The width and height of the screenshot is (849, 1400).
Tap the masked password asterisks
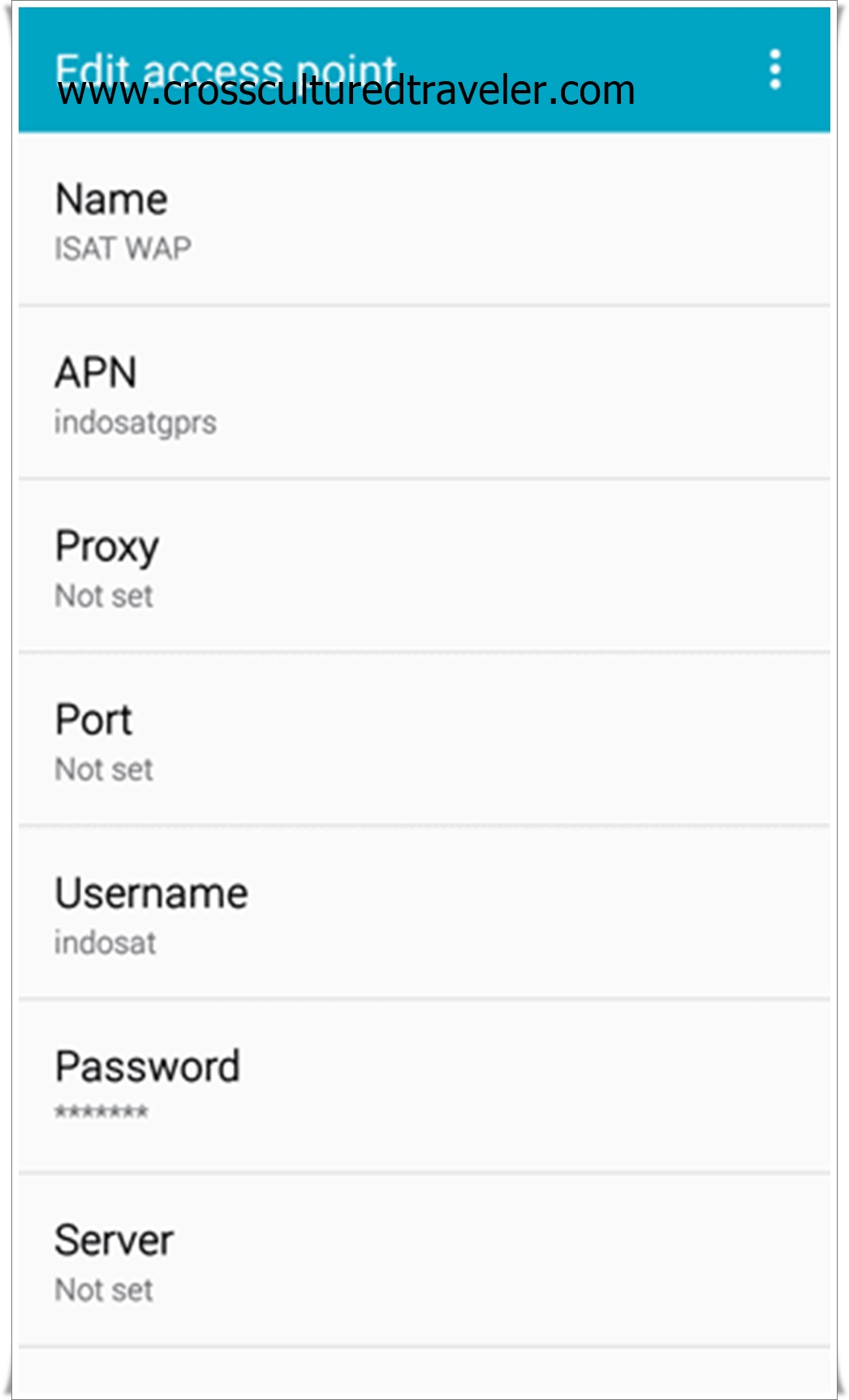101,1111
